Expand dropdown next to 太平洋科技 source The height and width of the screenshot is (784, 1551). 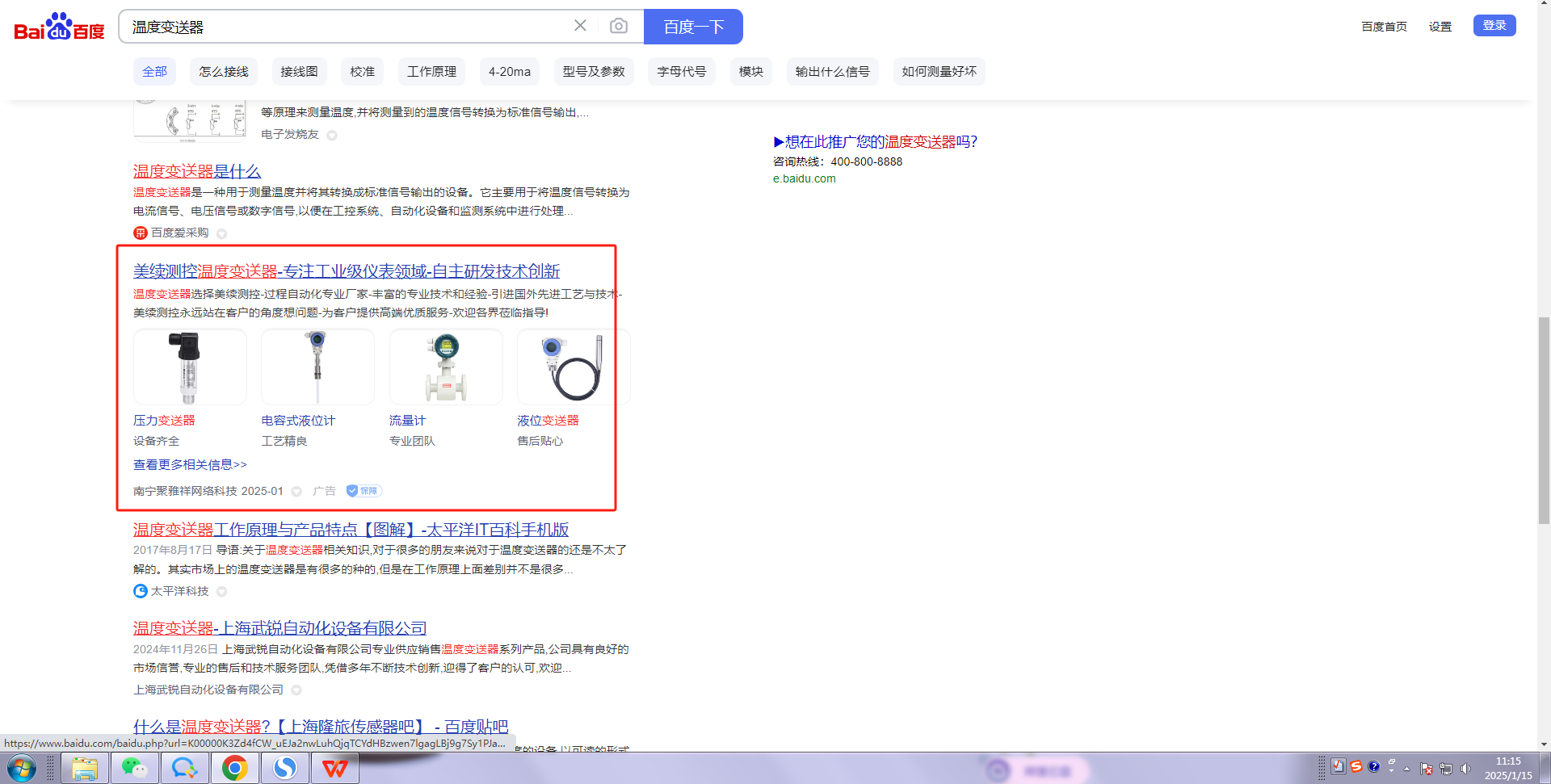pos(221,592)
